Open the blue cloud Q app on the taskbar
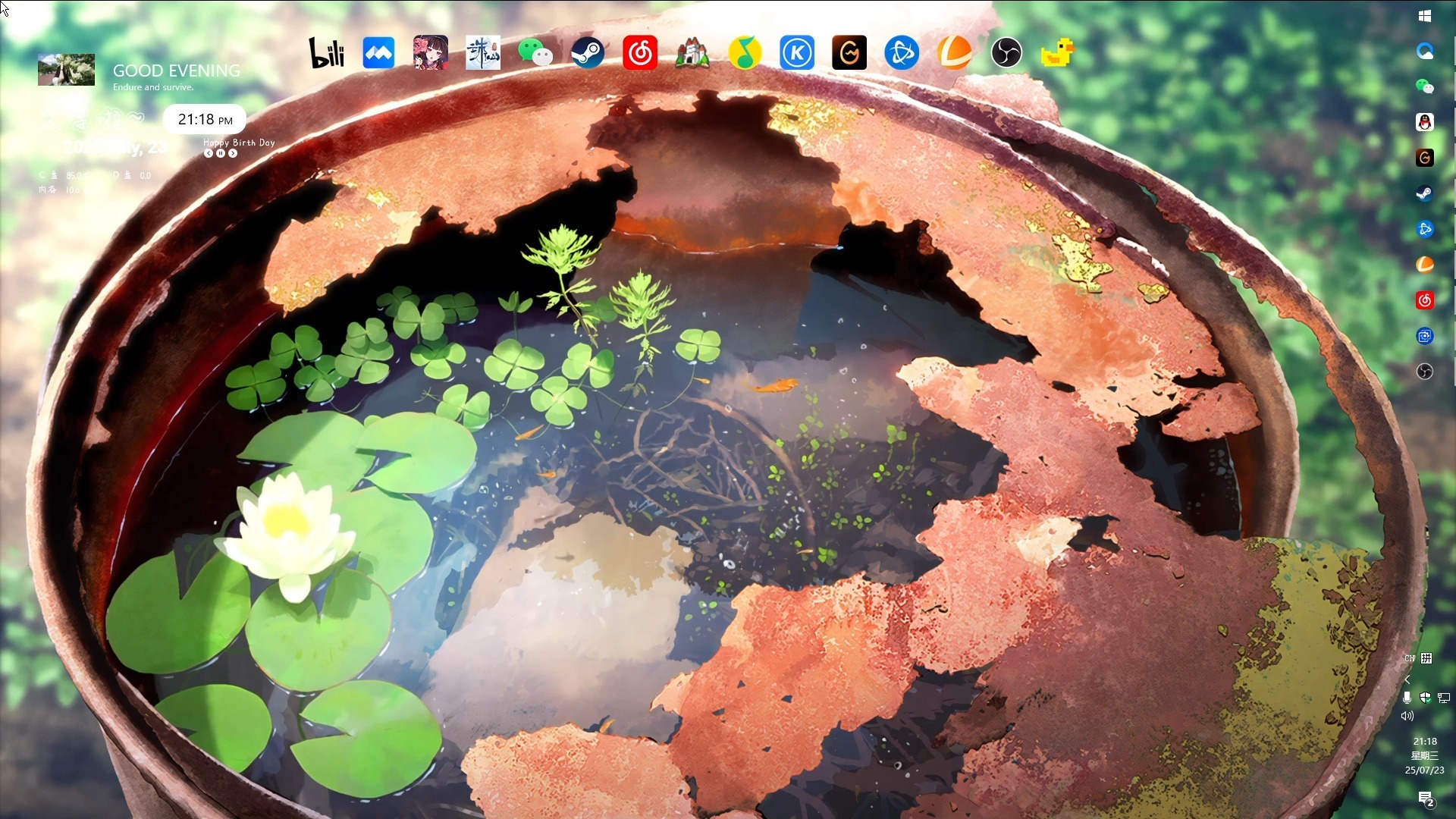Viewport: 1456px width, 819px height. pos(1425,51)
